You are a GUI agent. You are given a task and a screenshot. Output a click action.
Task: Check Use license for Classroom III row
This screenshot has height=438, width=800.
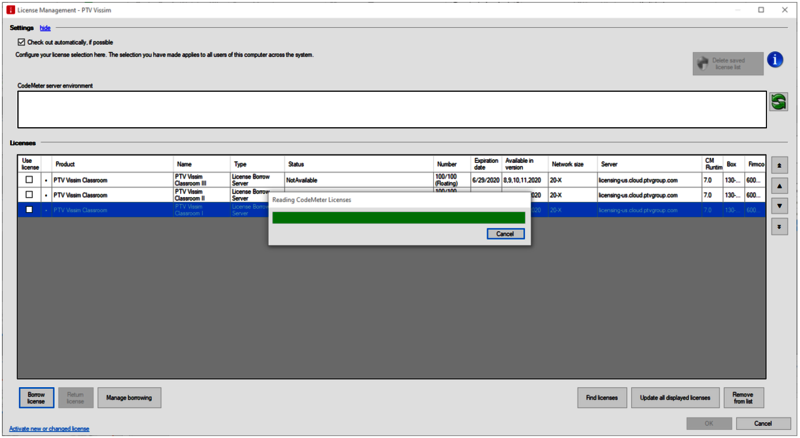tap(29, 180)
